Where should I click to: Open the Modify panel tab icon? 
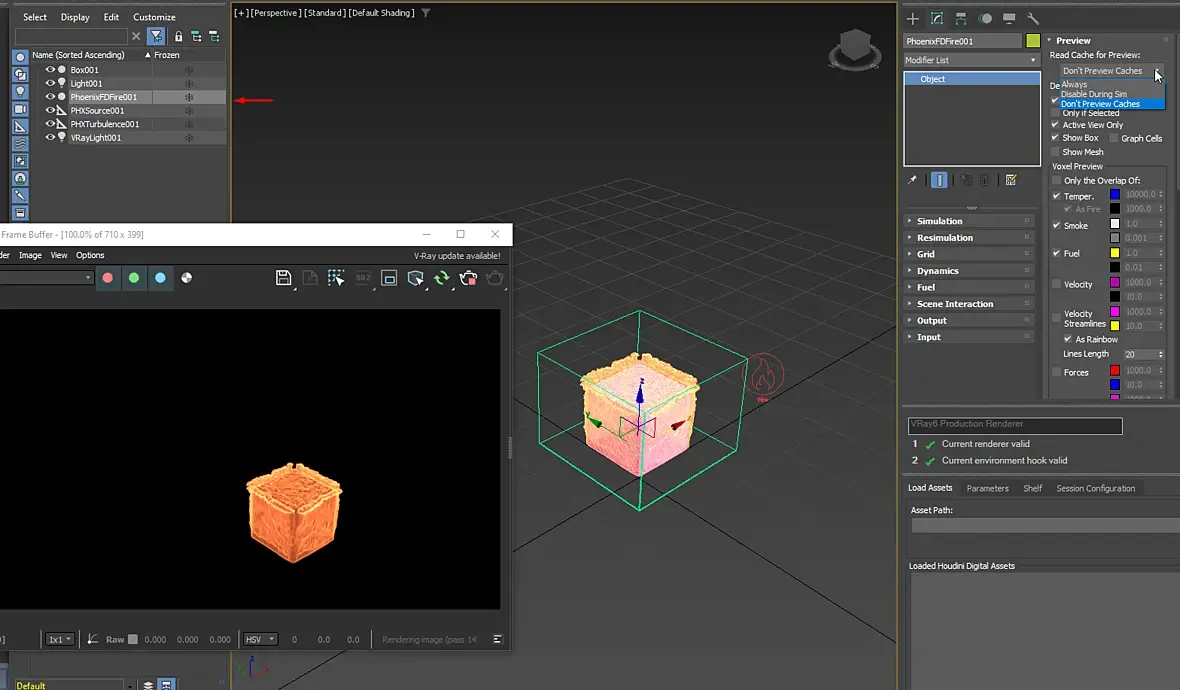[937, 18]
